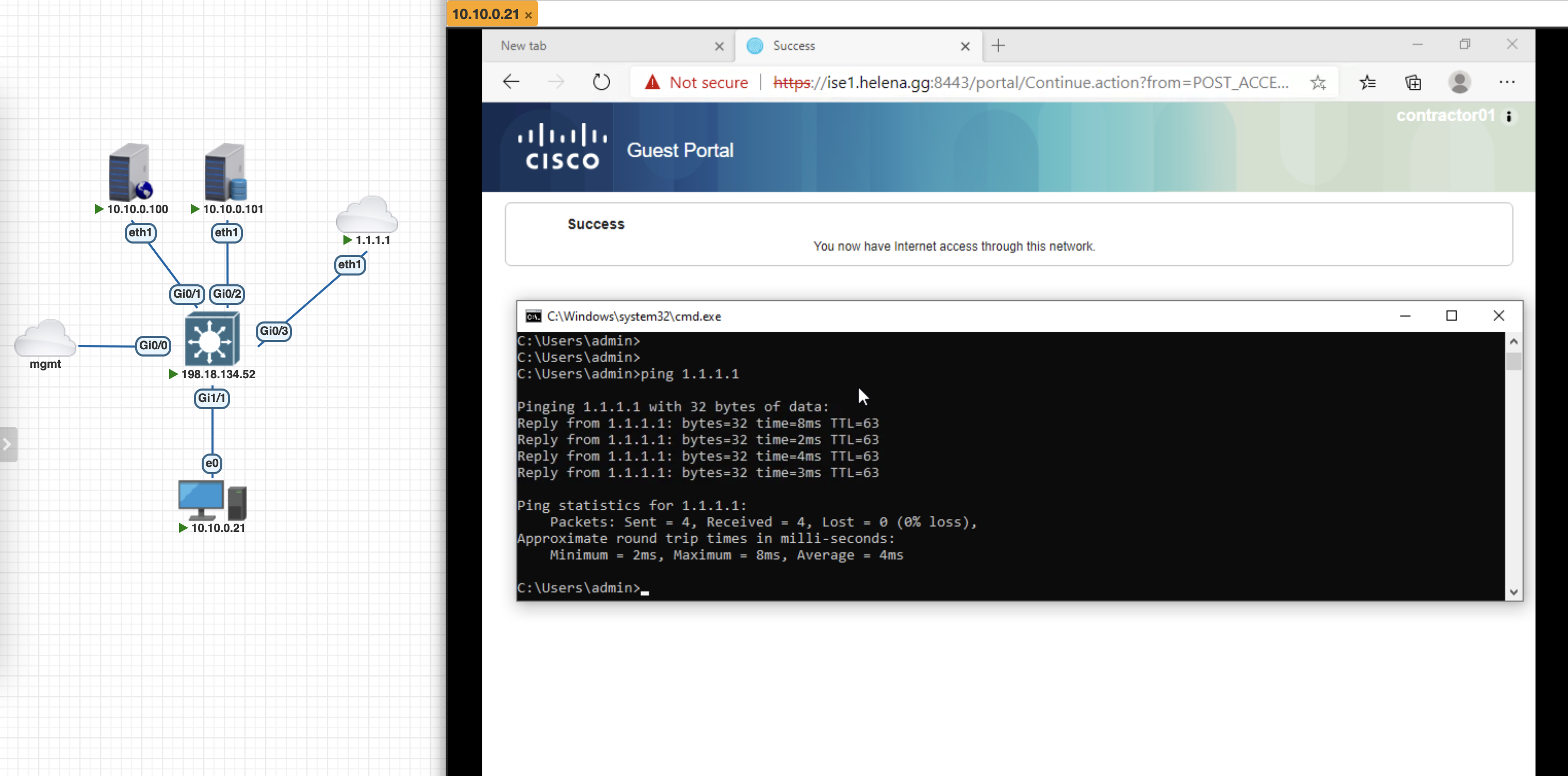Expand the left sidebar chevron

[x=7, y=445]
